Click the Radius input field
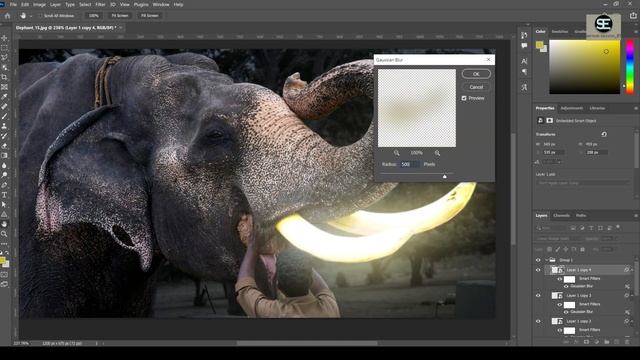Screen dimensions: 640x360 click(x=409, y=164)
